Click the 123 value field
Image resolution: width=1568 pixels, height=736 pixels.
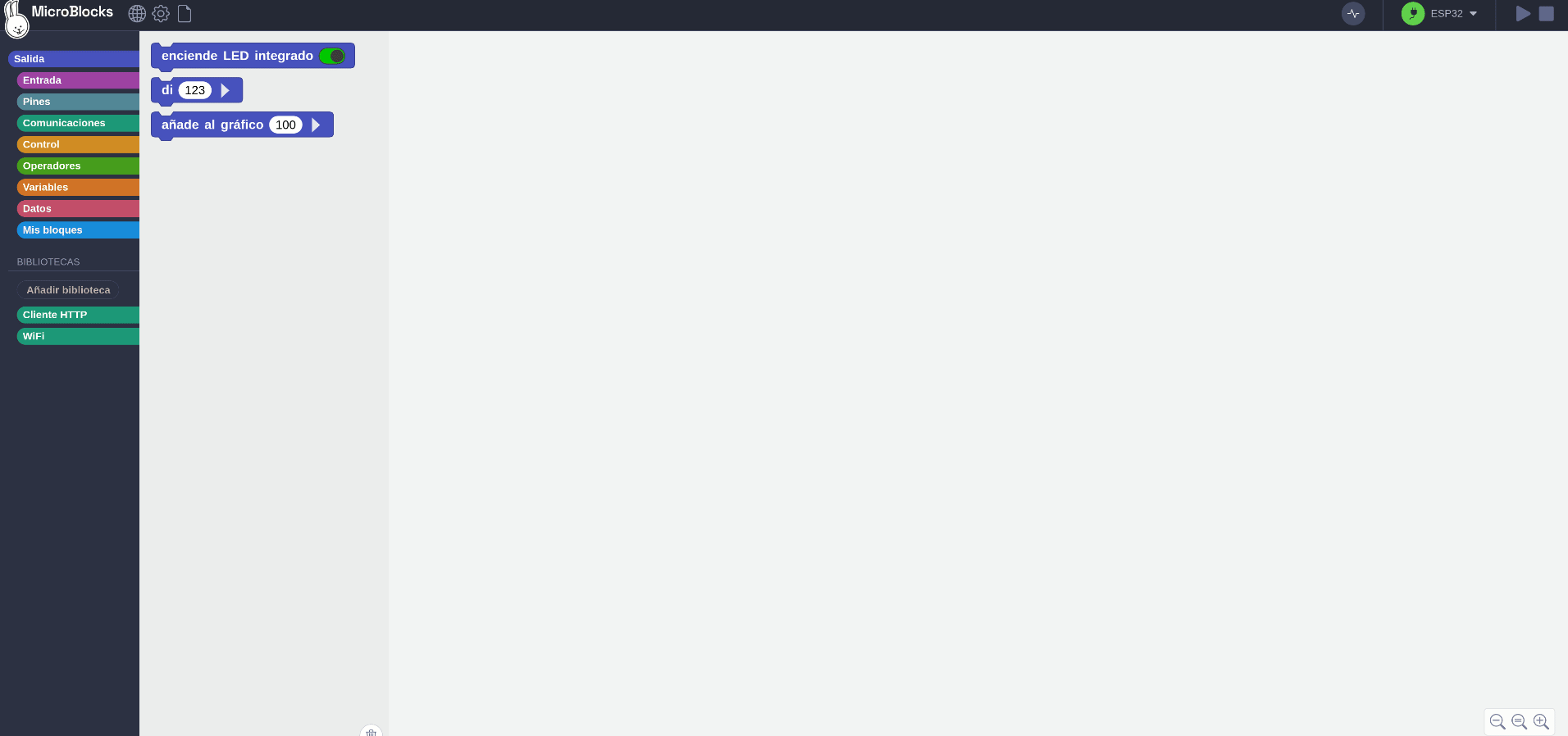tap(195, 90)
